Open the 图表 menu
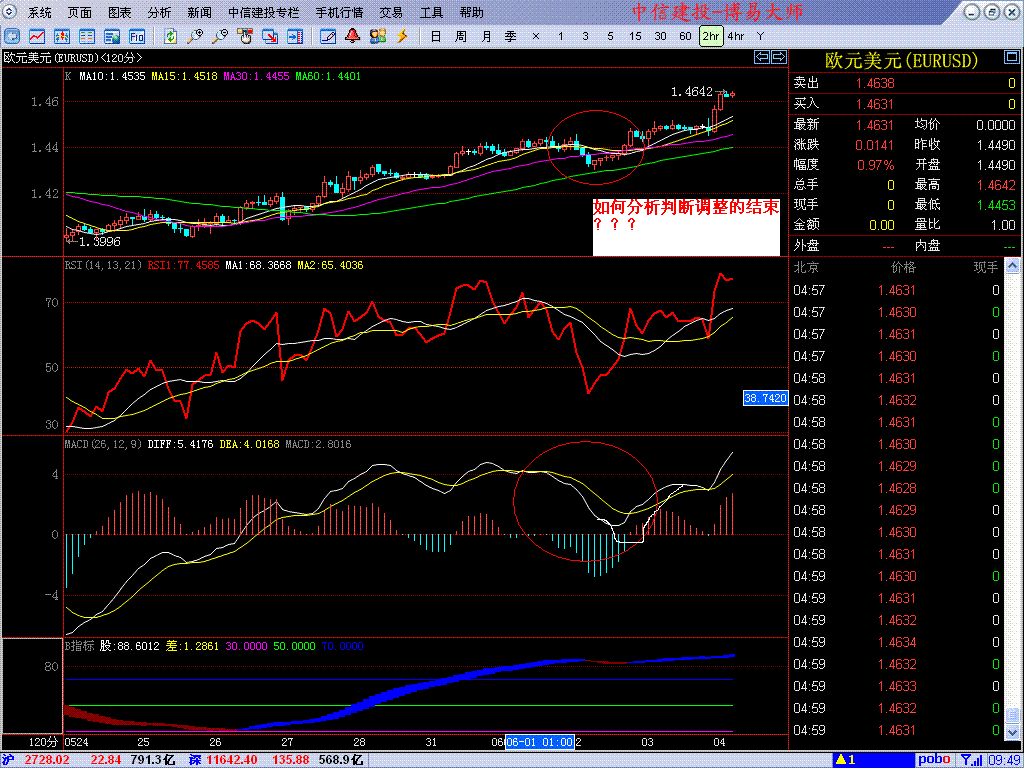The image size is (1024, 768). pos(120,12)
